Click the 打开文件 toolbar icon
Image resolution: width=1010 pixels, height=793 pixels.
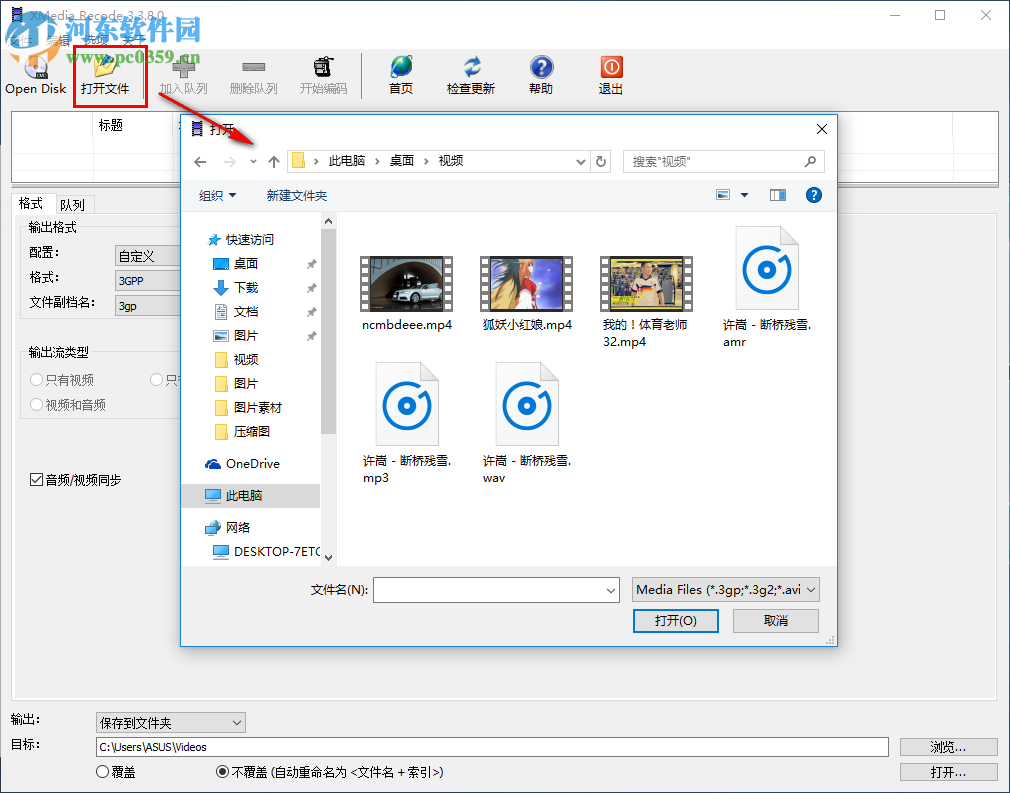(109, 75)
